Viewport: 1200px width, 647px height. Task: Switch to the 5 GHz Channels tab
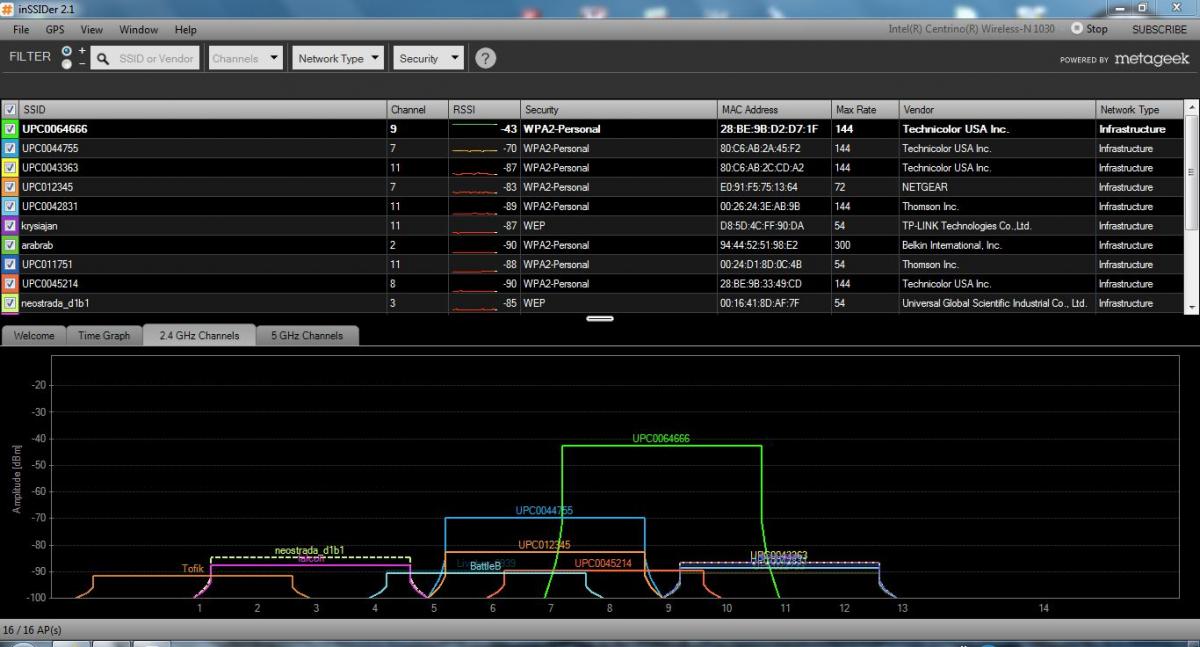[x=307, y=336]
